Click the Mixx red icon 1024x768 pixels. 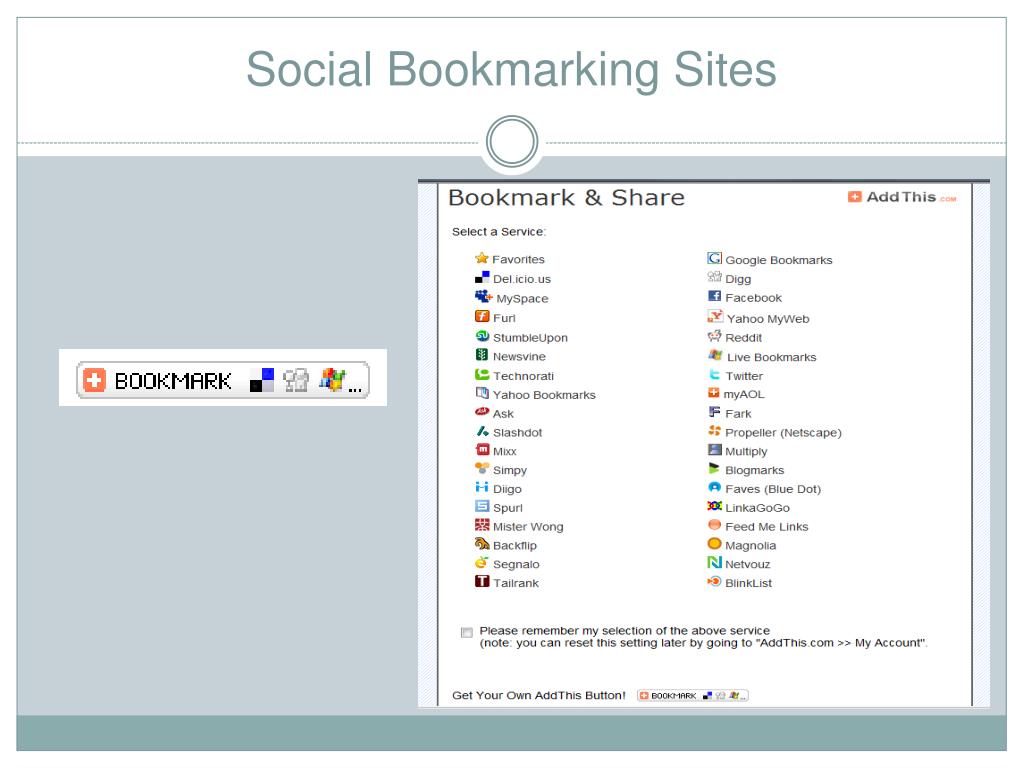click(482, 449)
